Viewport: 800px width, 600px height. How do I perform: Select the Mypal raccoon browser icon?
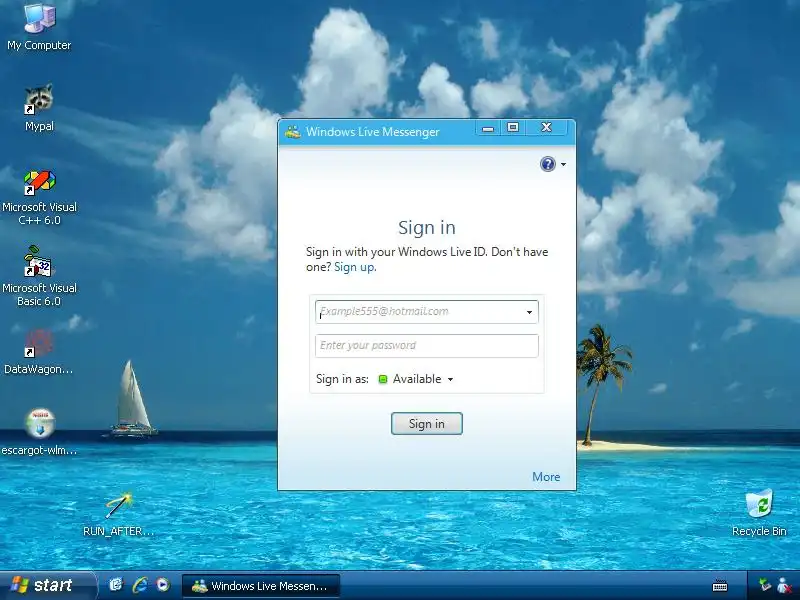click(39, 108)
